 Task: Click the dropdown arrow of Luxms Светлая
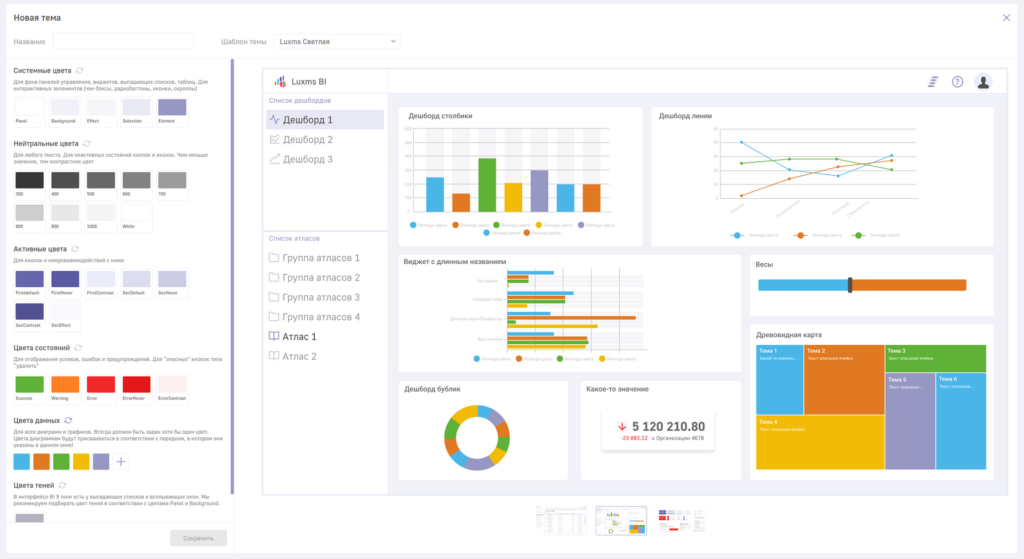click(393, 41)
